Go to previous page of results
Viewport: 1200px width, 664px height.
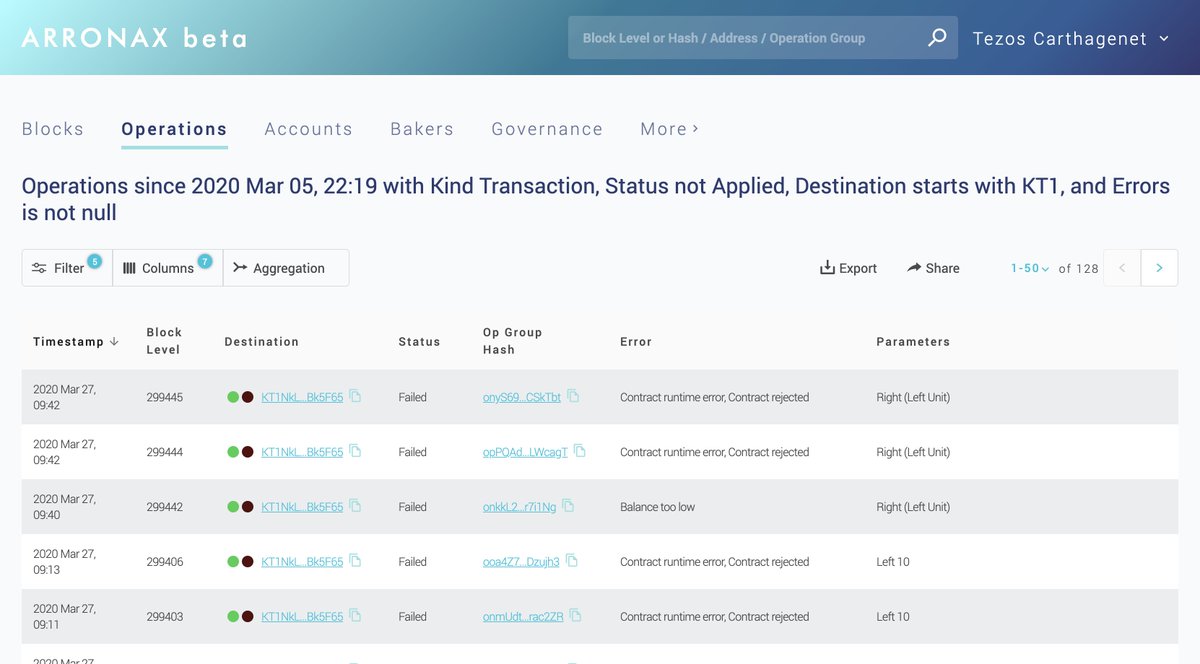1122,268
